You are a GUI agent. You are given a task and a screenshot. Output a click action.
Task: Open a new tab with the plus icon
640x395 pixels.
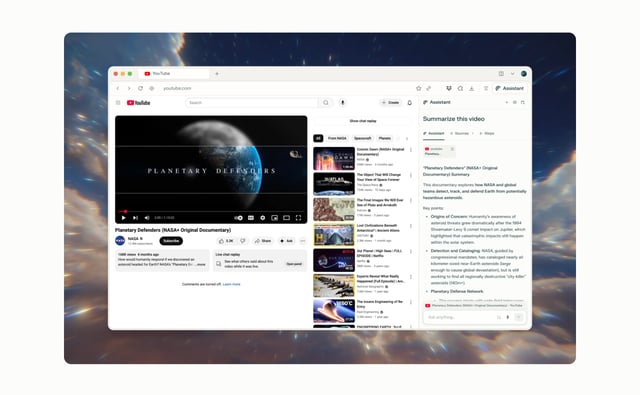click(217, 73)
